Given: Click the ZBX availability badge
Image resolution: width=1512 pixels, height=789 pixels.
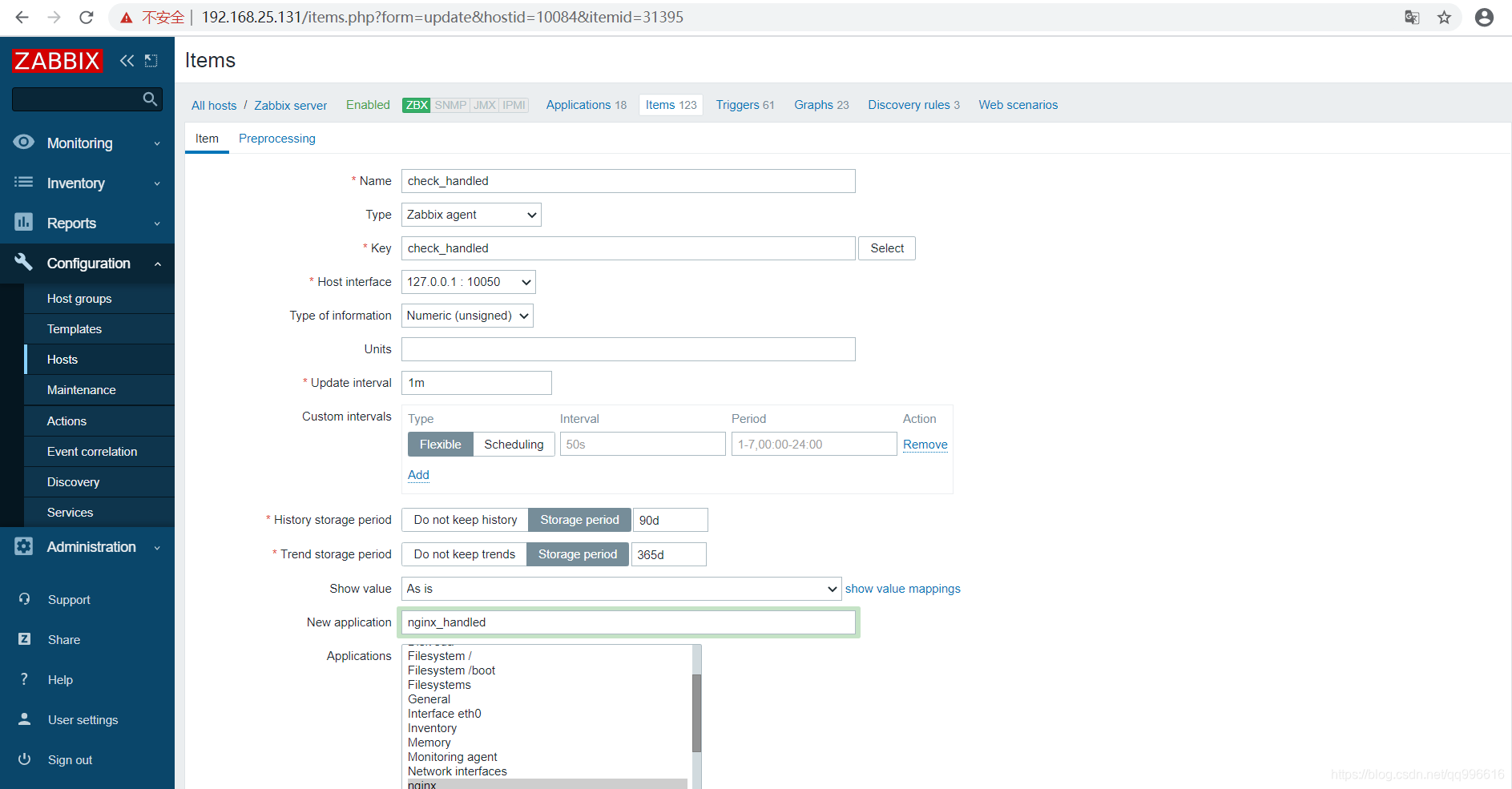Looking at the screenshot, I should point(417,105).
